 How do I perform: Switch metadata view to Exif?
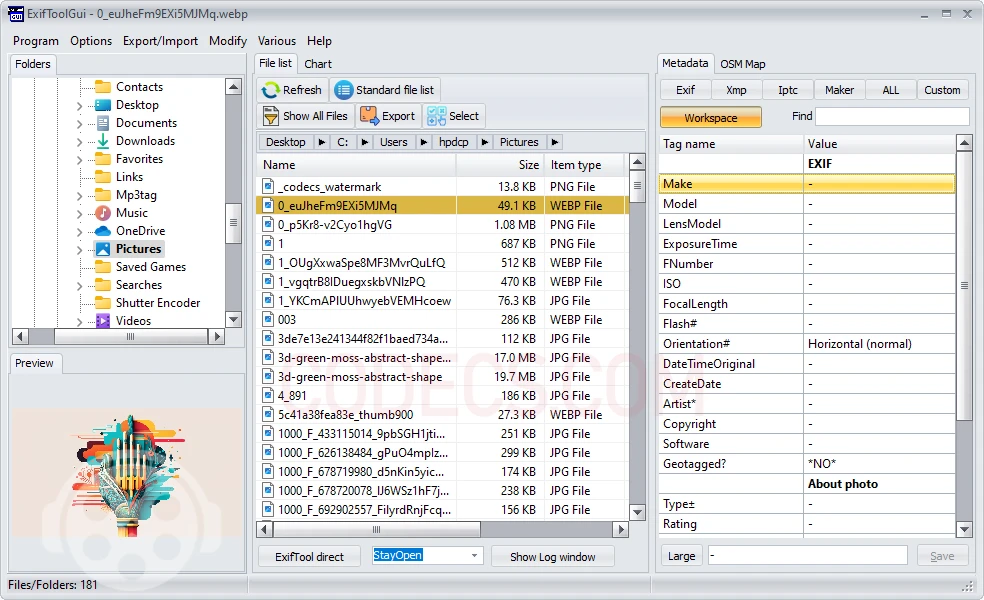685,90
